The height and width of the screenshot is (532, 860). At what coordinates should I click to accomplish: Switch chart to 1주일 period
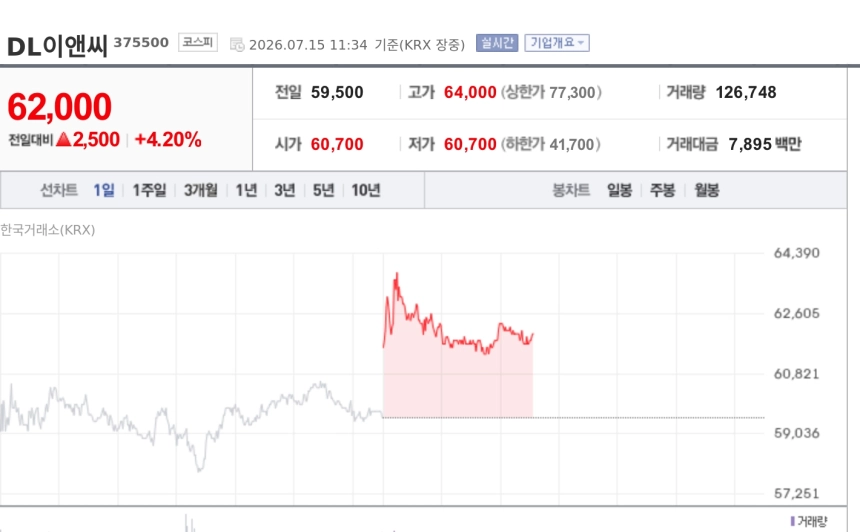pos(149,190)
